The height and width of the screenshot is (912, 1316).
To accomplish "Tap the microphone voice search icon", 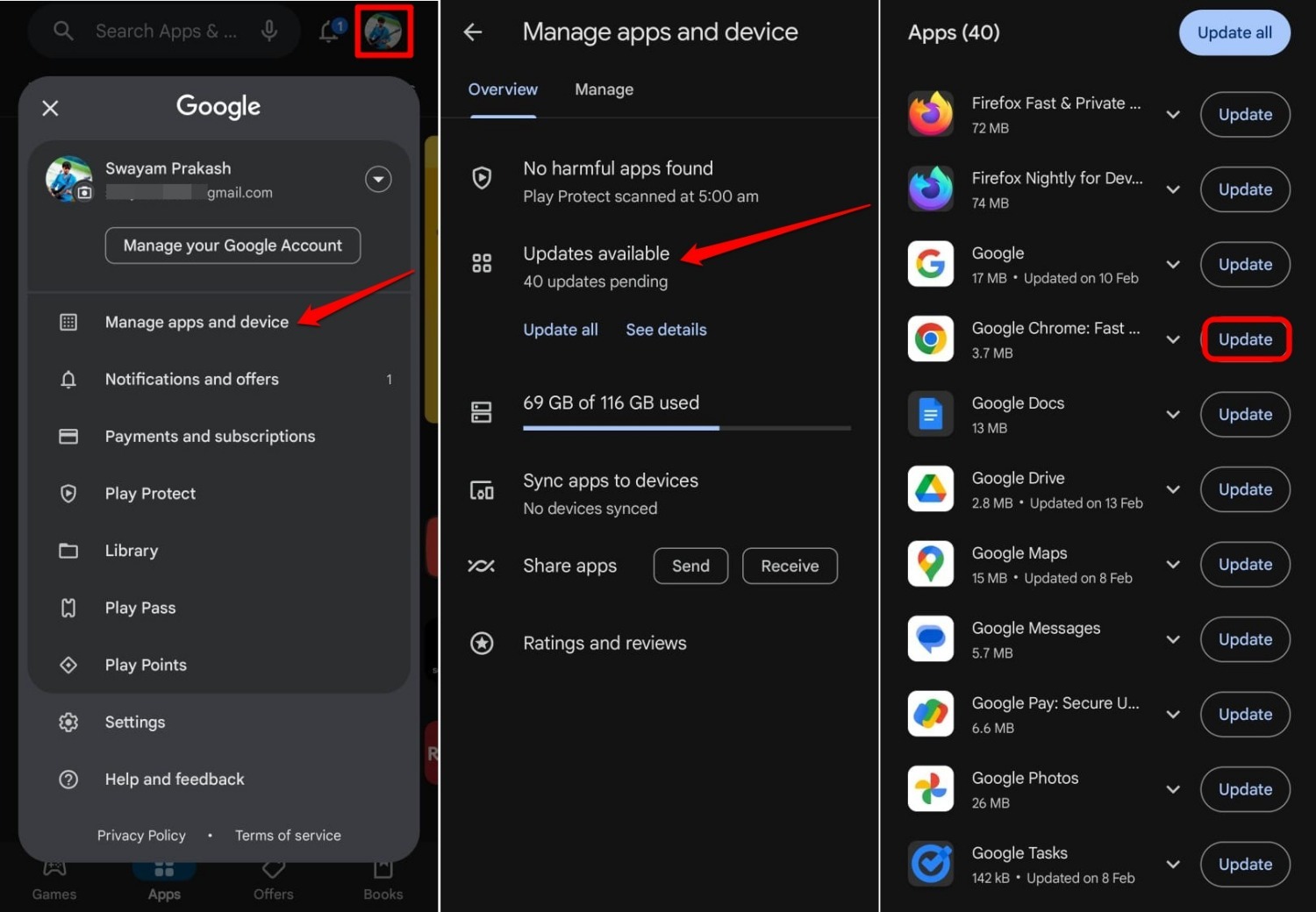I will coord(269,31).
